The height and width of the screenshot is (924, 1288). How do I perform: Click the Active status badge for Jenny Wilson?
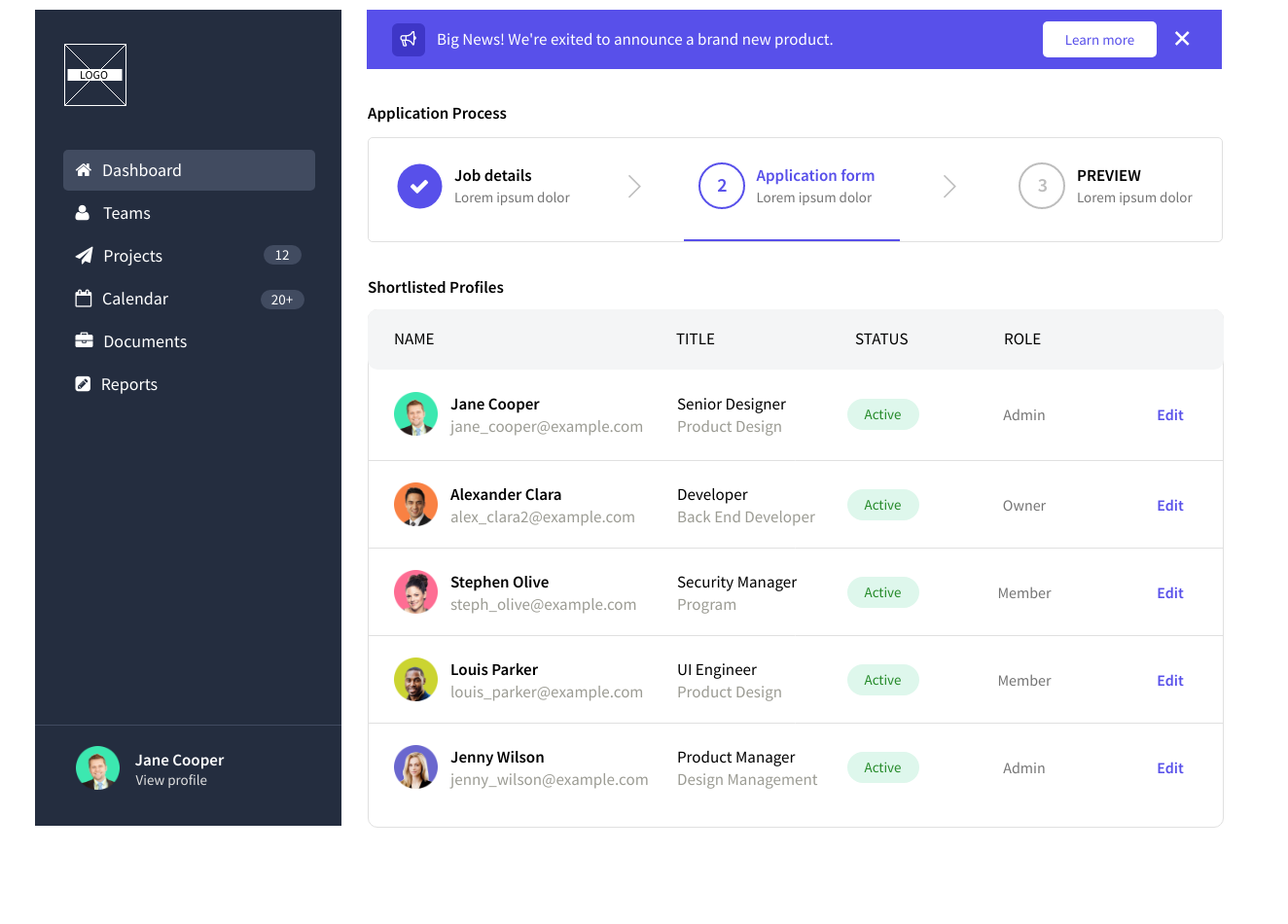click(882, 767)
